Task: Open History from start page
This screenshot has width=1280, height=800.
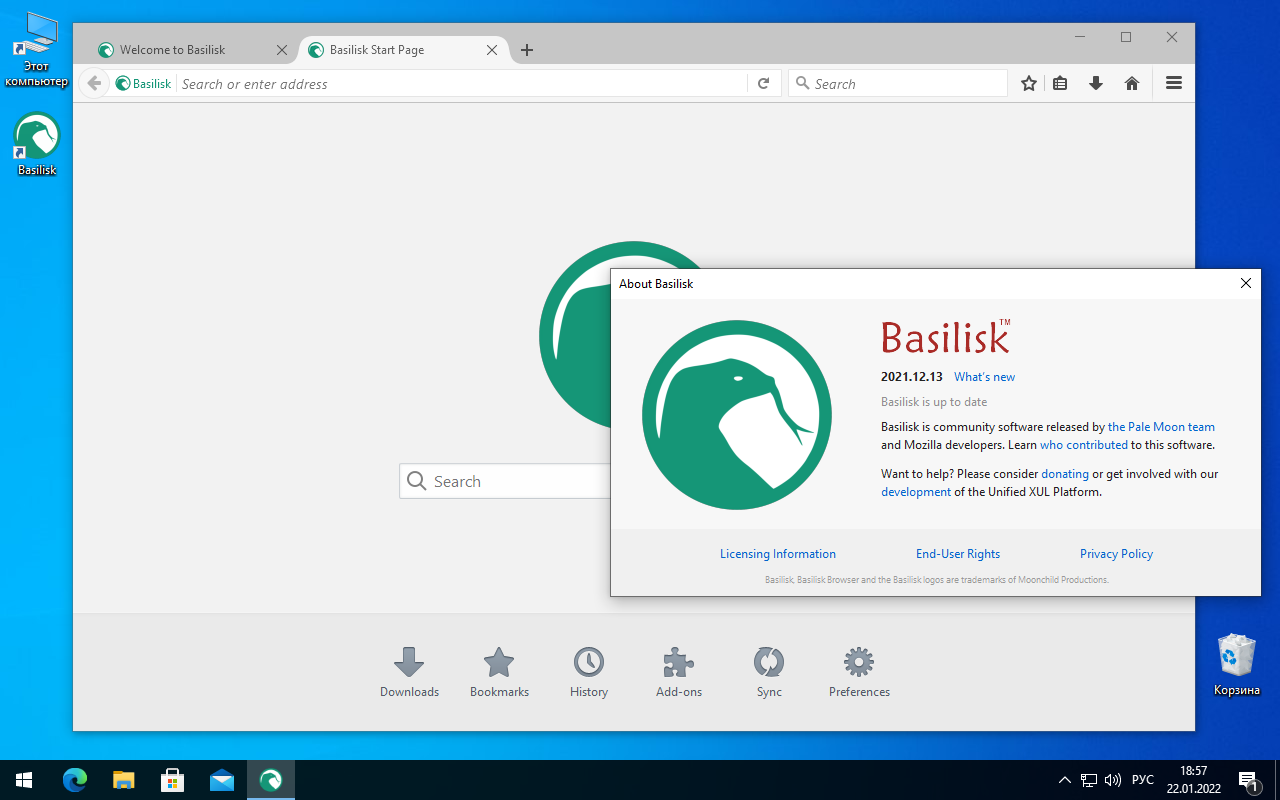Action: pos(589,672)
